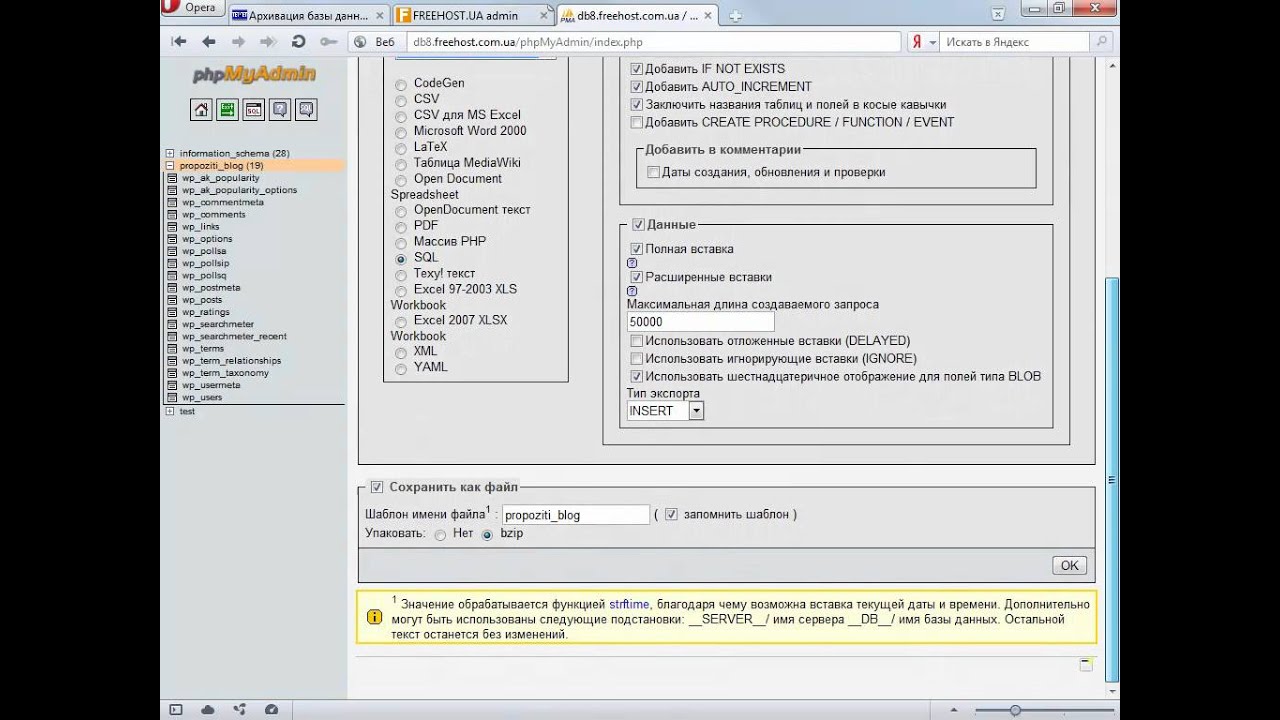
Task: Expand the information_schema database node
Action: point(170,153)
